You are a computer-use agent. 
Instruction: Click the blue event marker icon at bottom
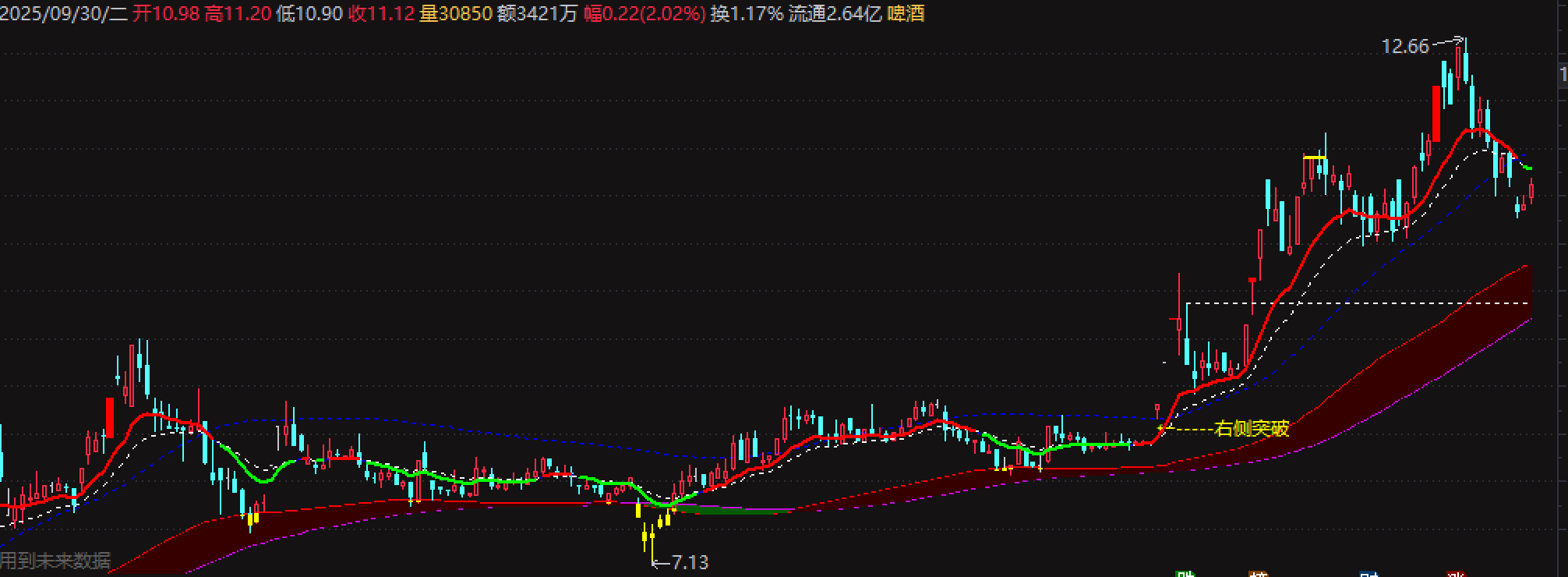point(1368,574)
